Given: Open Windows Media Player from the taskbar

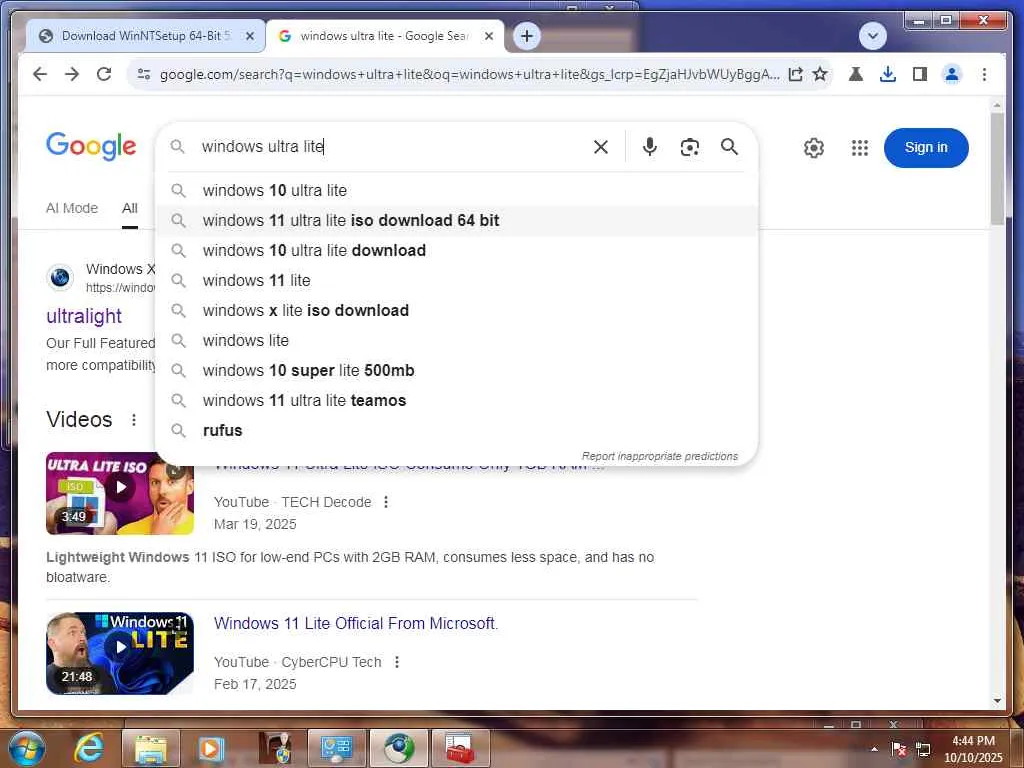Looking at the screenshot, I should (x=211, y=748).
